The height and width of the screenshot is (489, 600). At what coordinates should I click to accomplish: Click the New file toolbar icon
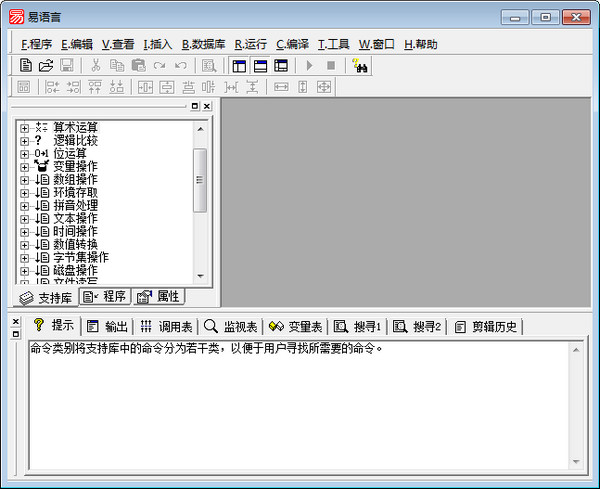pos(26,65)
